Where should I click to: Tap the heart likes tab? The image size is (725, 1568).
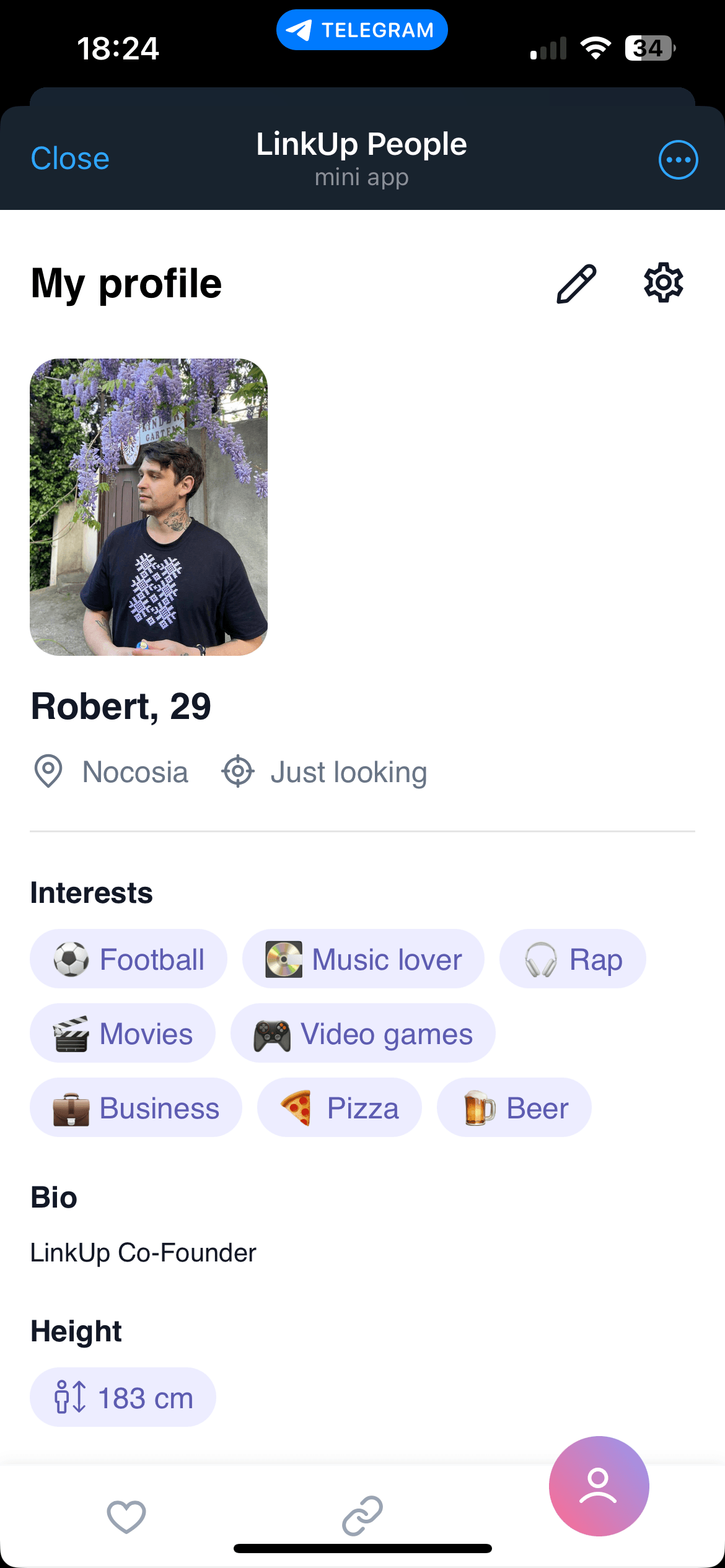tap(126, 1516)
